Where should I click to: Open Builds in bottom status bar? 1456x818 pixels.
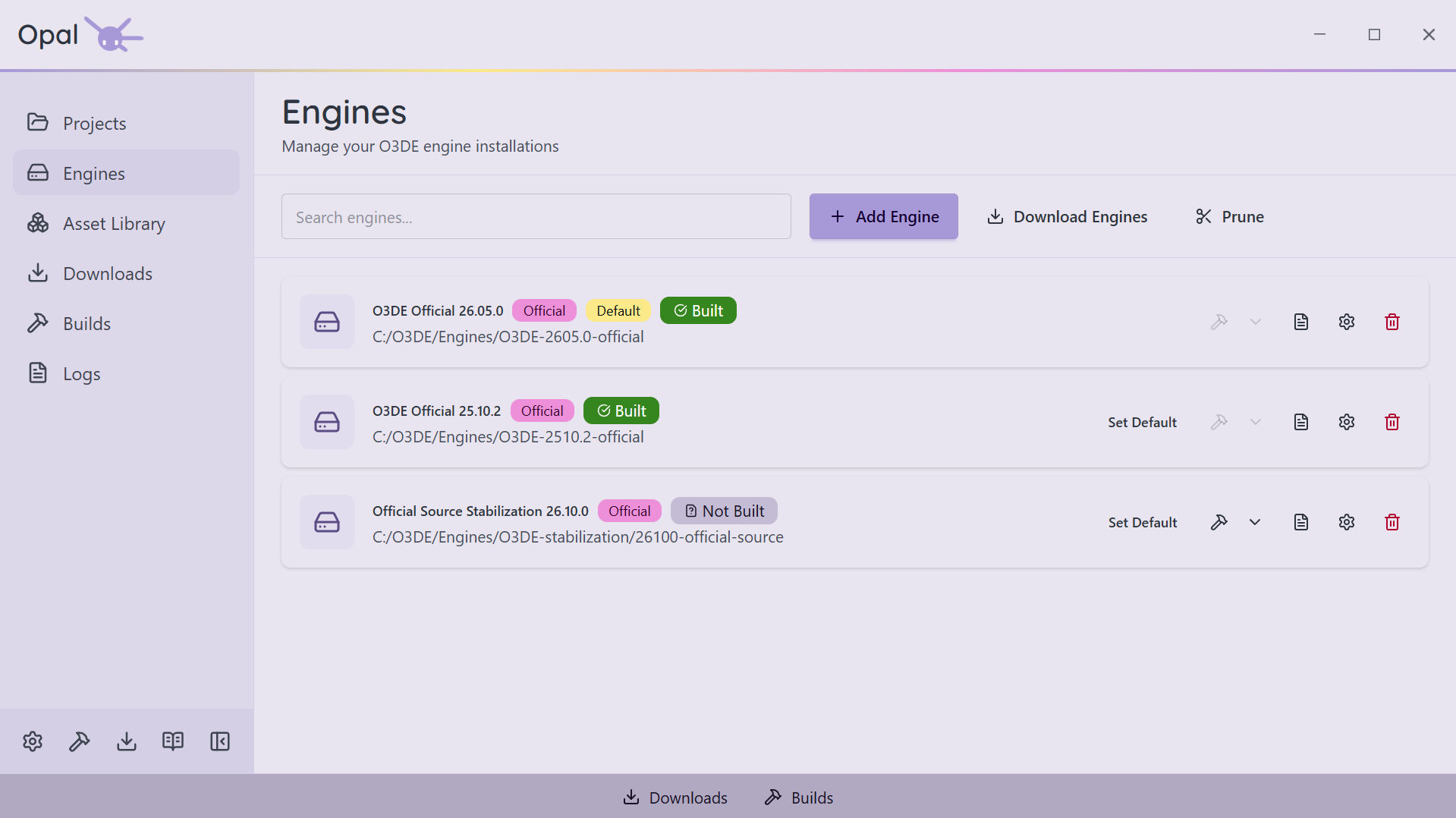(799, 798)
